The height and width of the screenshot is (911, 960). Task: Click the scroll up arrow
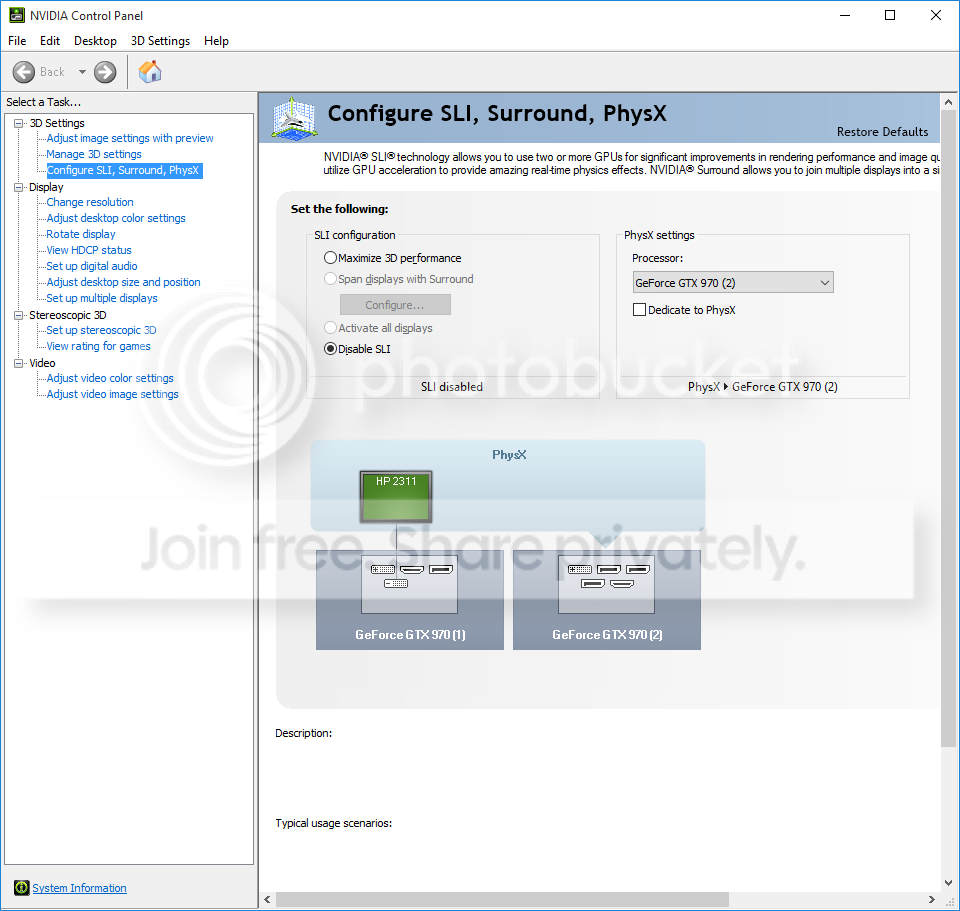[948, 102]
